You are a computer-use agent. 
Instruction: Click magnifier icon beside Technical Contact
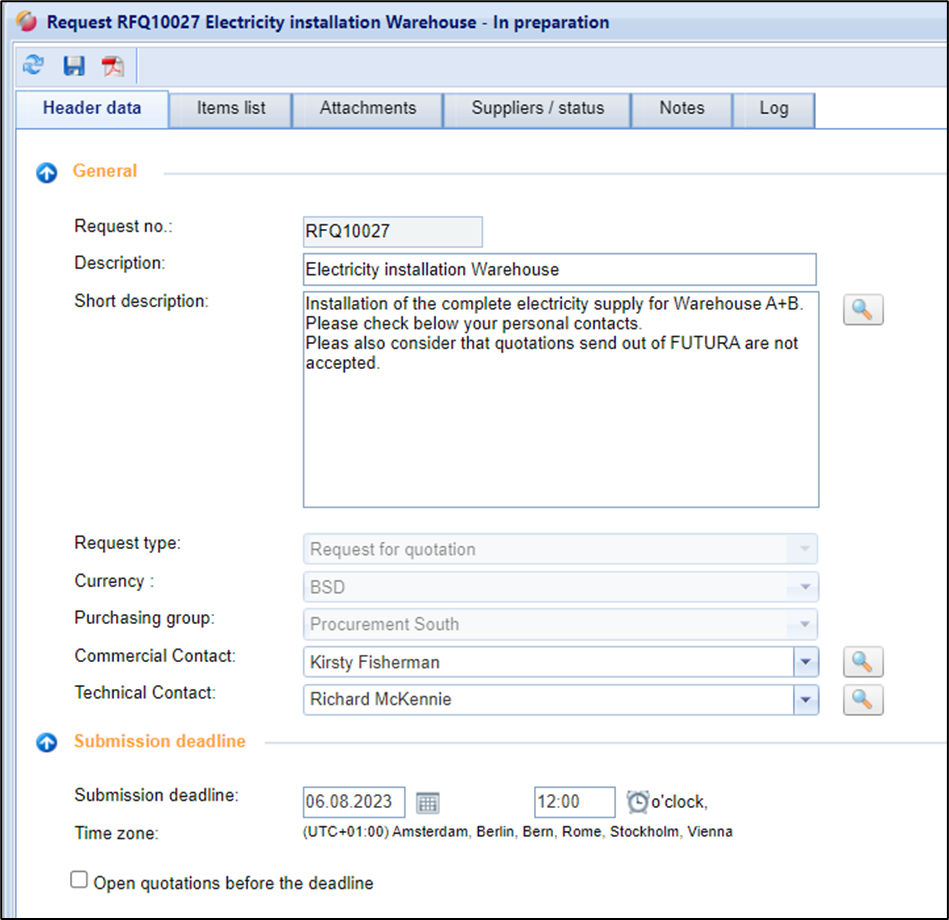[863, 700]
